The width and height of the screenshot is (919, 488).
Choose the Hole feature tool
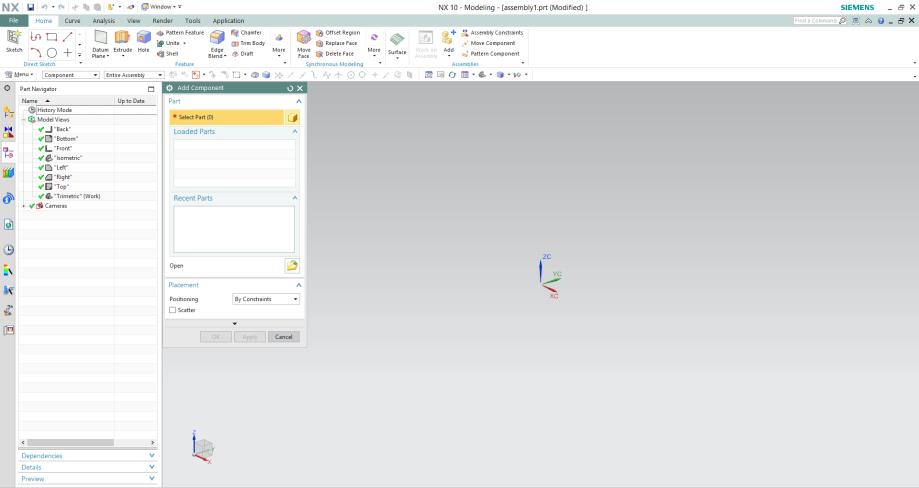click(144, 41)
